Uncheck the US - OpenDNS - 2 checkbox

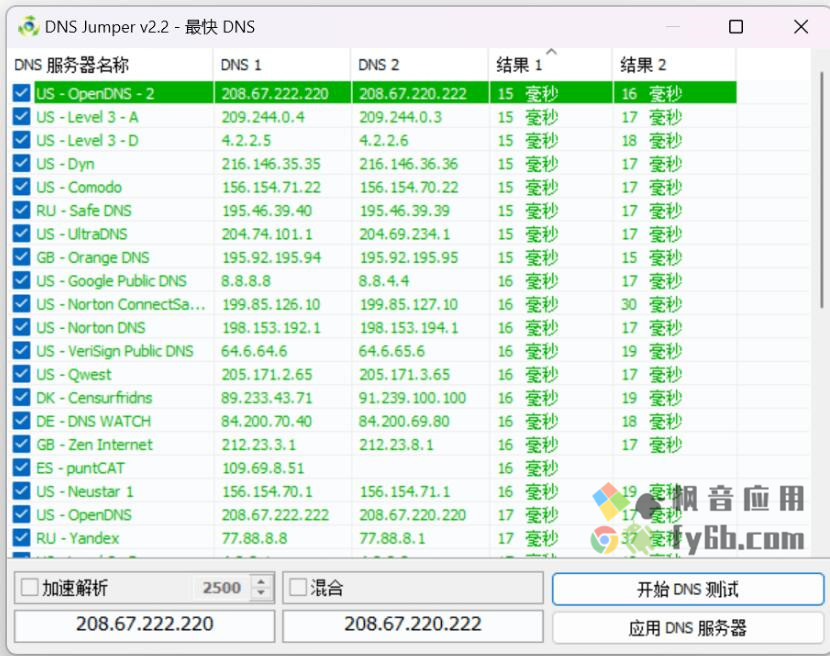click(x=22, y=93)
